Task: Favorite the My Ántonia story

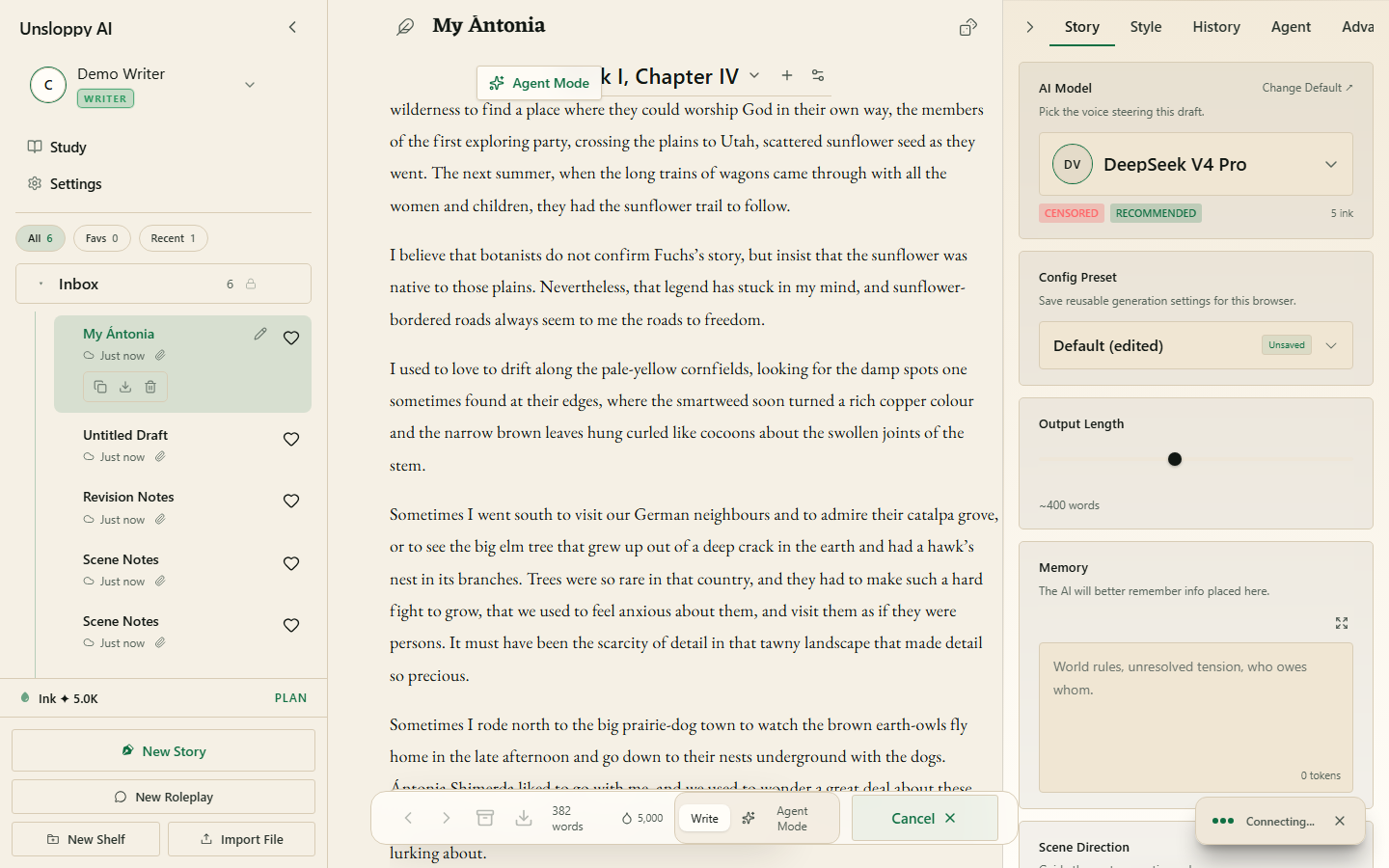Action: [x=291, y=338]
